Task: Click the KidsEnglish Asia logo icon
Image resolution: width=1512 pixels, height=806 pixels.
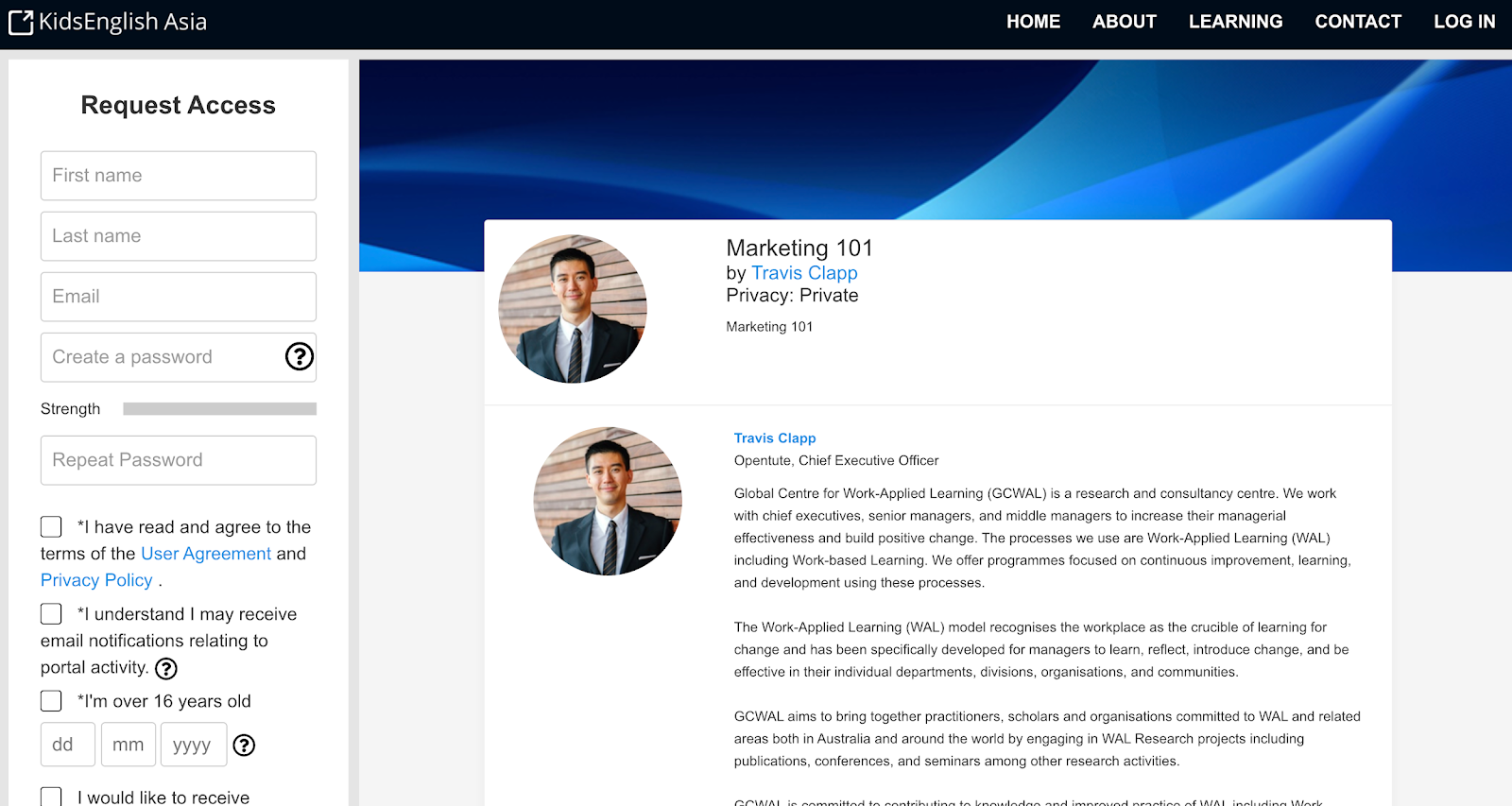Action: click(x=21, y=23)
